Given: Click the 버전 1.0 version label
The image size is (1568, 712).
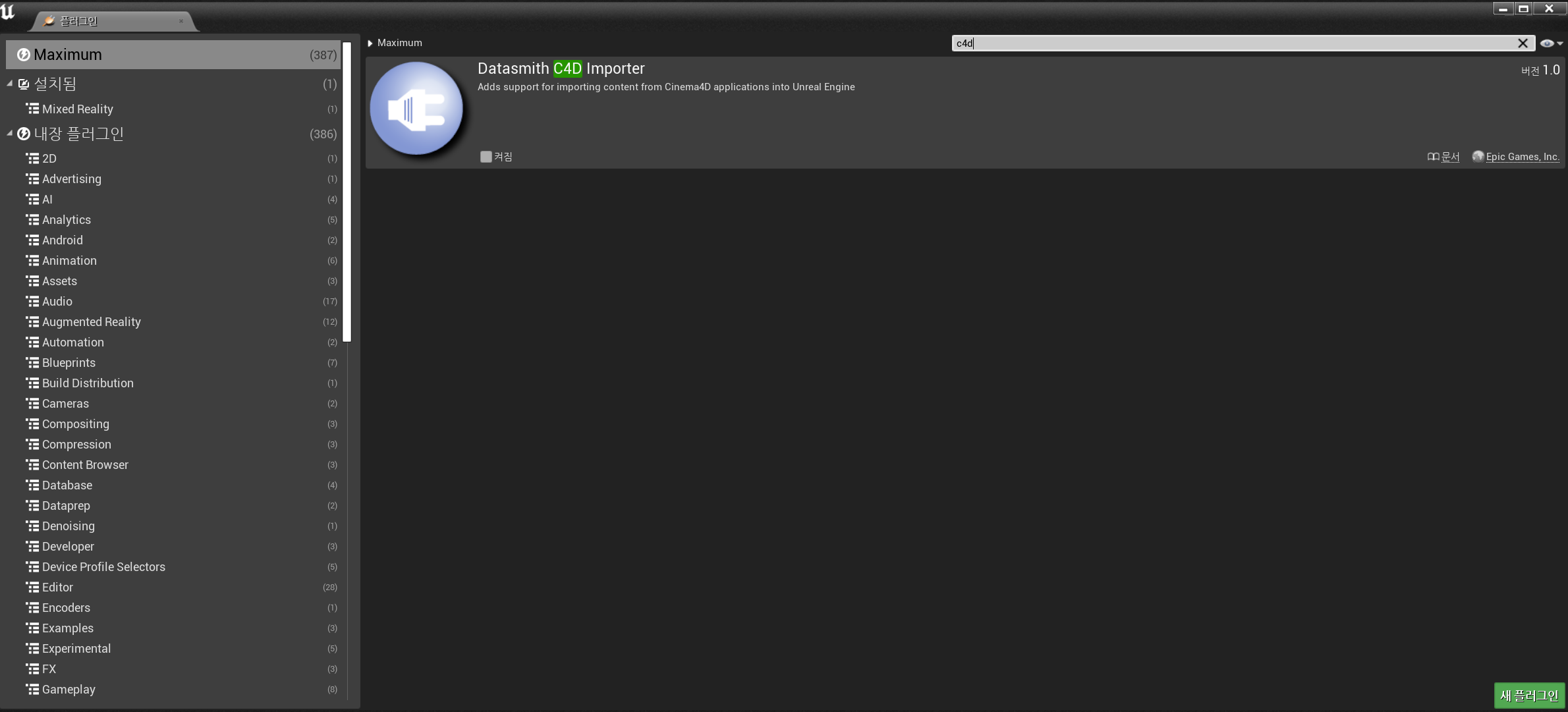Looking at the screenshot, I should pyautogui.click(x=1540, y=70).
